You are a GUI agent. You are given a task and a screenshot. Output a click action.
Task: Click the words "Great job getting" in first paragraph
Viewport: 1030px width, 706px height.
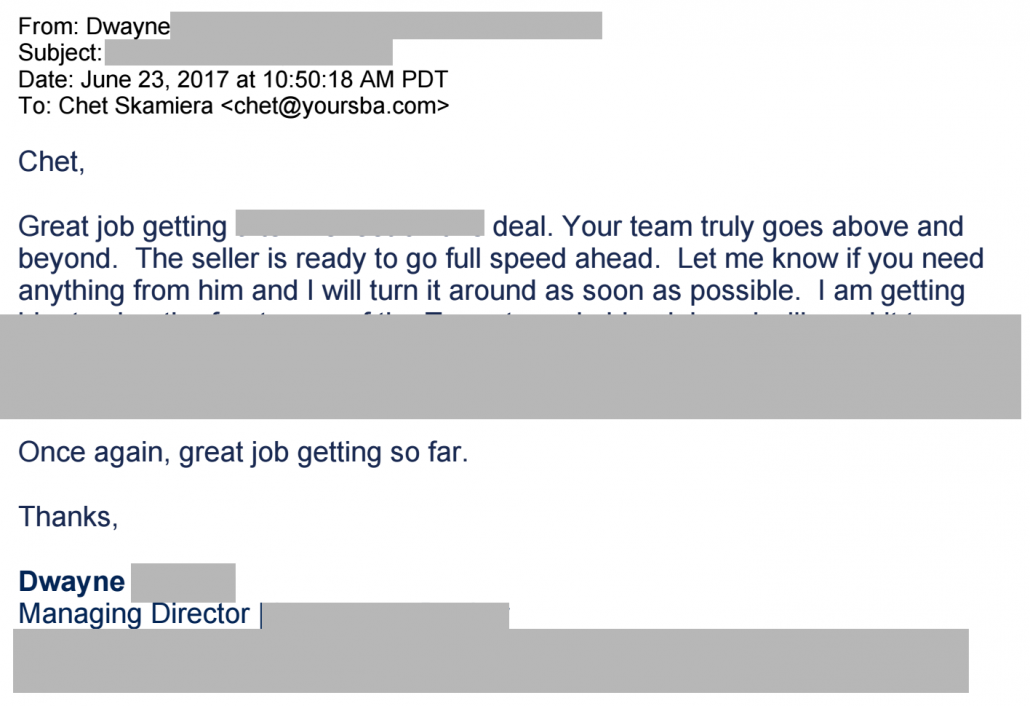click(x=122, y=227)
